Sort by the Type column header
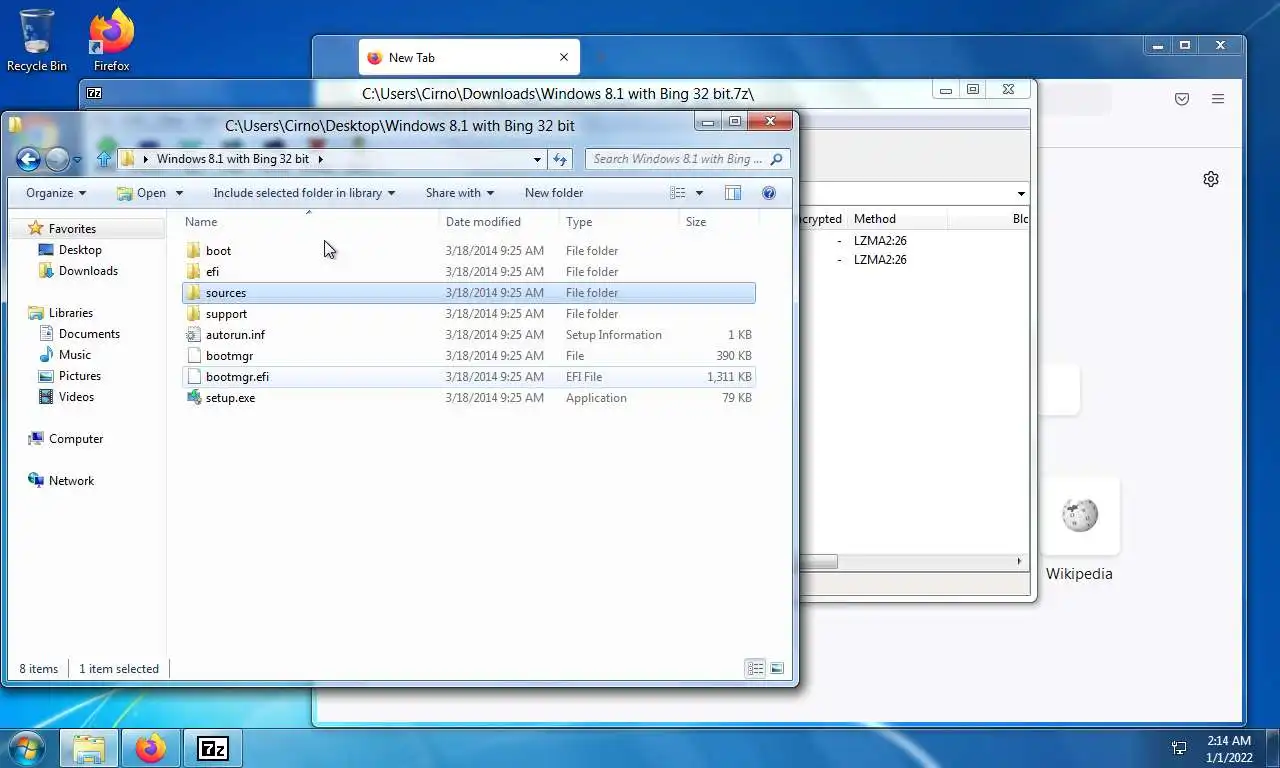1280x768 pixels. 619,222
